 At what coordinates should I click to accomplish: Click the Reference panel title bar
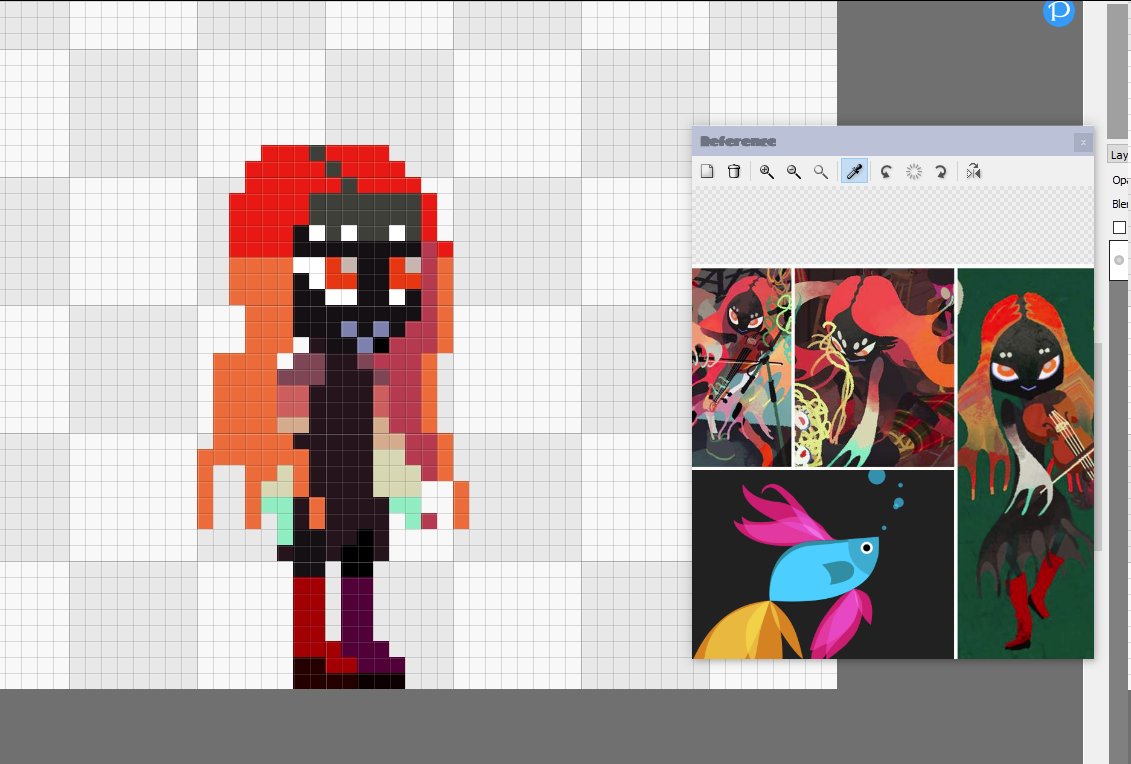(x=893, y=141)
